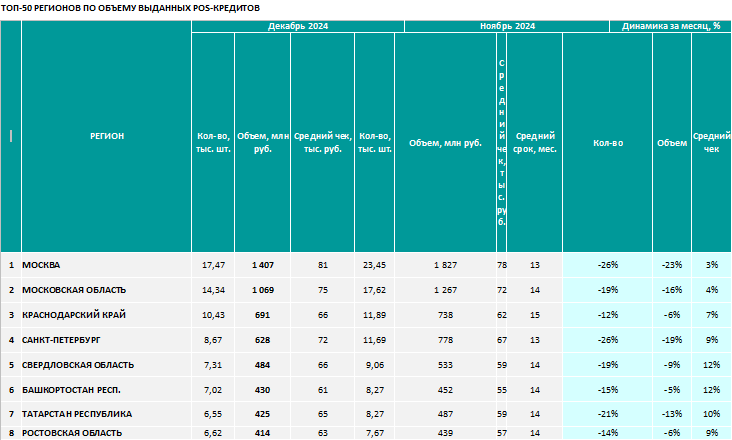Click Краснодарский край count change -12%
Image resolution: width=732 pixels, height=440 pixels.
pos(608,315)
